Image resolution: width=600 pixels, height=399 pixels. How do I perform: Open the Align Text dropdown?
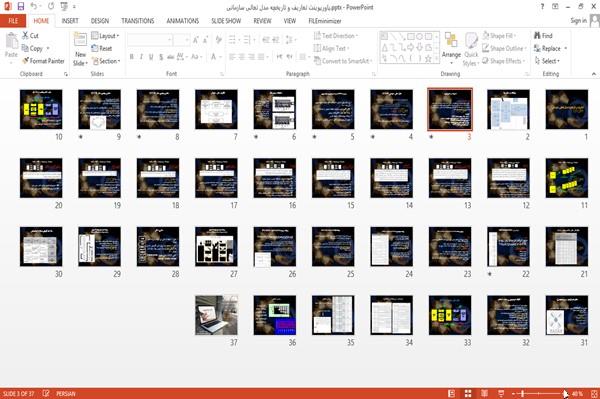(x=331, y=48)
